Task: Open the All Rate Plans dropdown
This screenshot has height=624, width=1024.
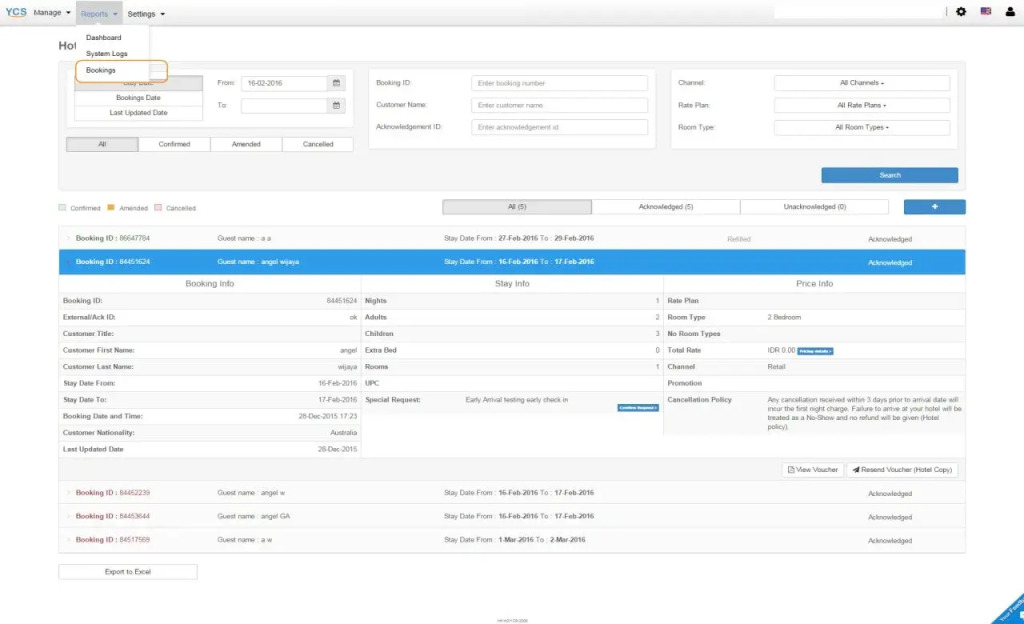Action: pyautogui.click(x=861, y=105)
